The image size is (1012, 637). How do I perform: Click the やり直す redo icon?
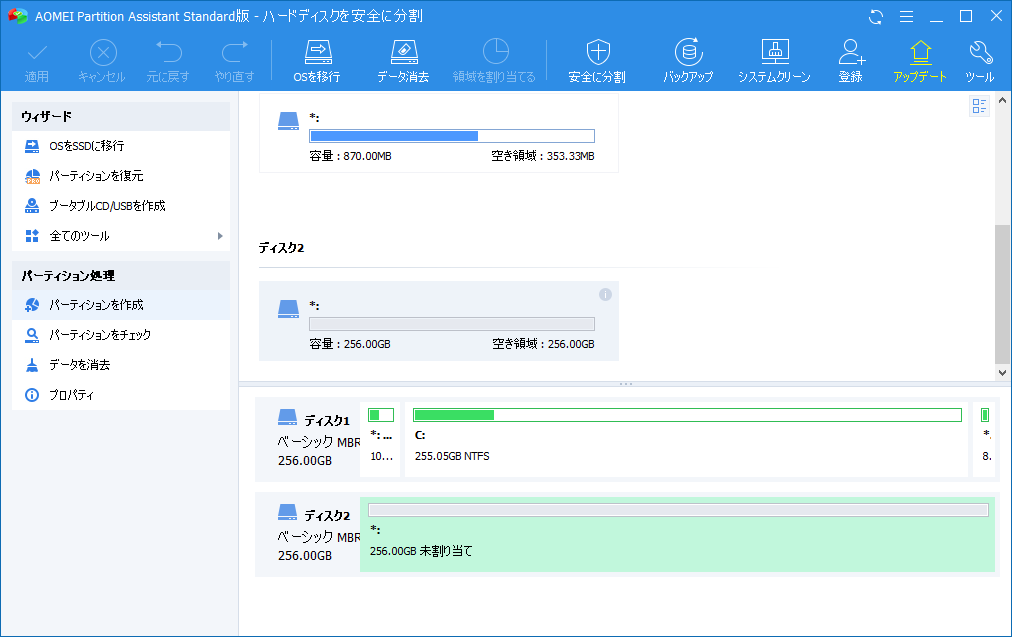234,61
